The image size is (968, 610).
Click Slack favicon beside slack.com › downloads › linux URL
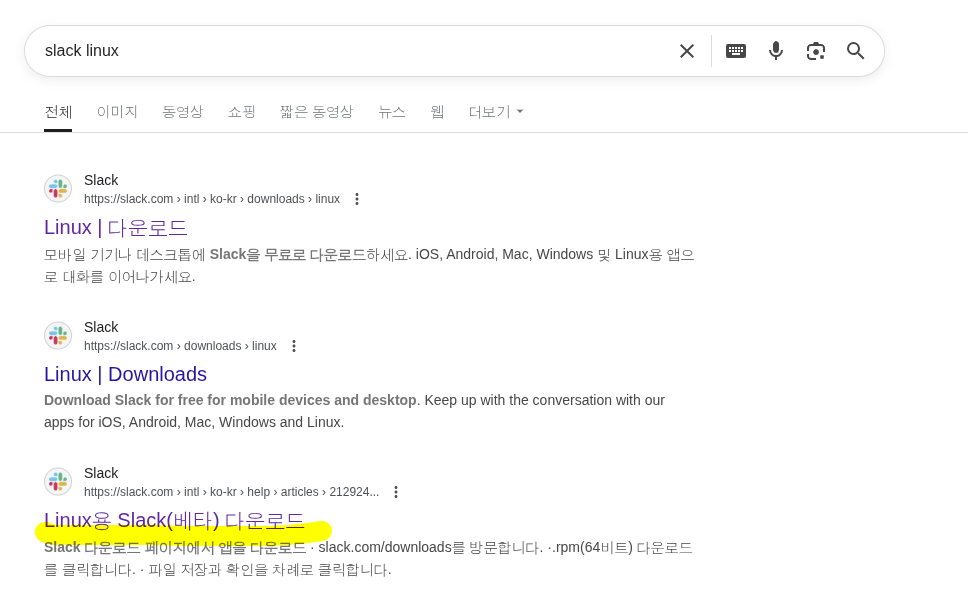coord(58,335)
